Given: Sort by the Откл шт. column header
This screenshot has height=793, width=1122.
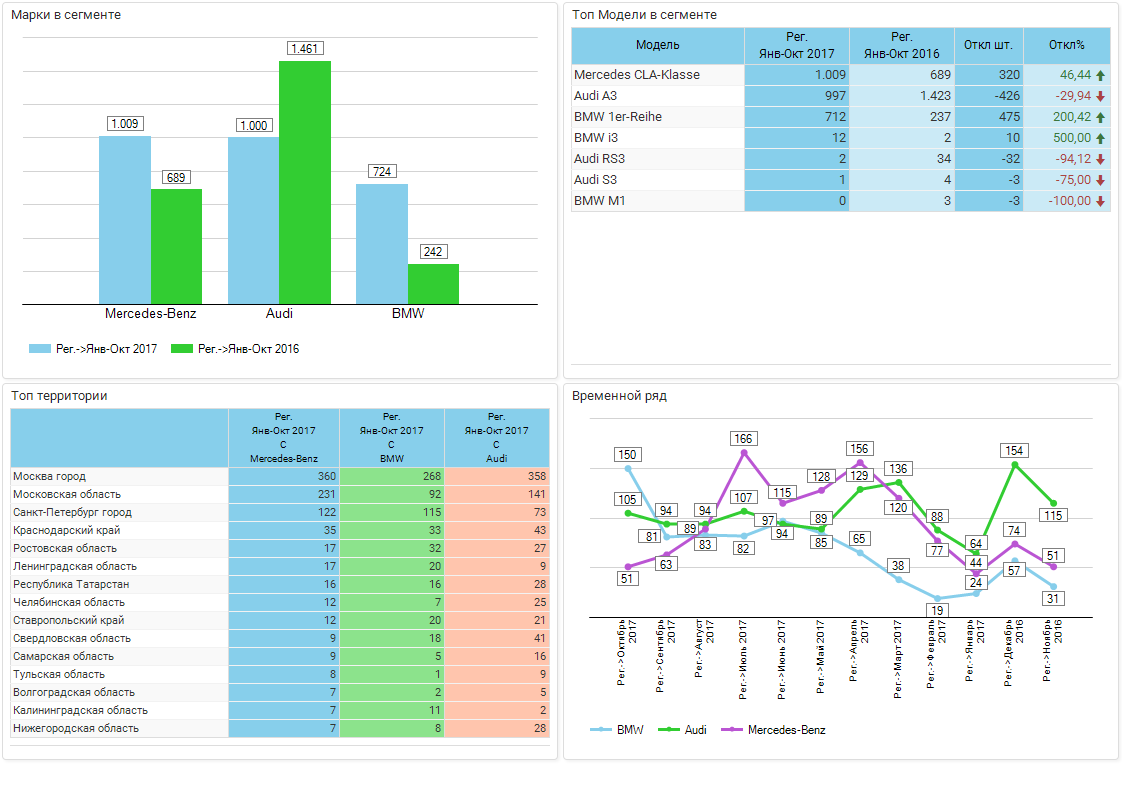Looking at the screenshot, I should [987, 45].
